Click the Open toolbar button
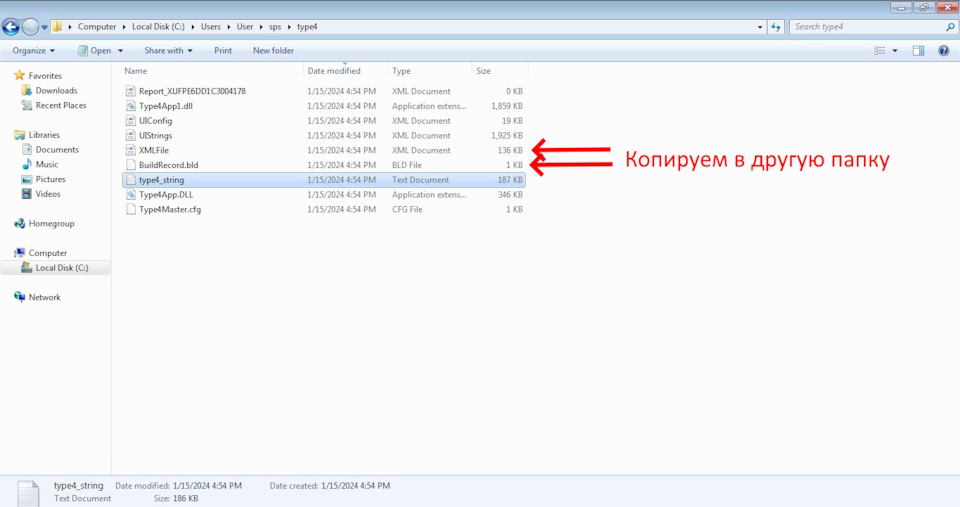Screen dimensions: 960x507 point(94,50)
